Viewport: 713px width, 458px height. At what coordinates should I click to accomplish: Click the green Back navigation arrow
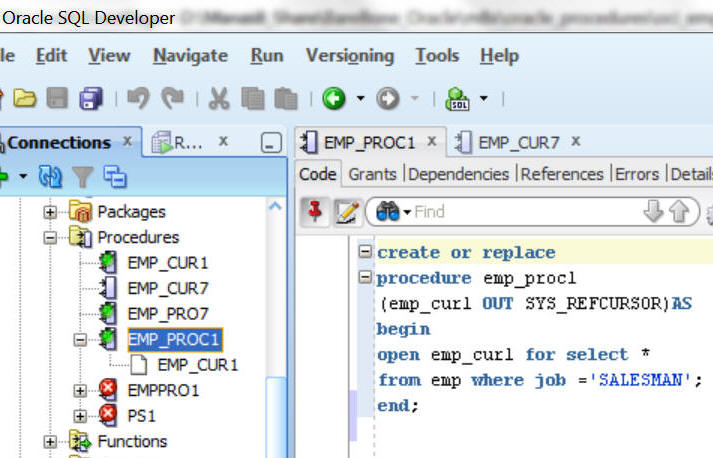coord(334,99)
